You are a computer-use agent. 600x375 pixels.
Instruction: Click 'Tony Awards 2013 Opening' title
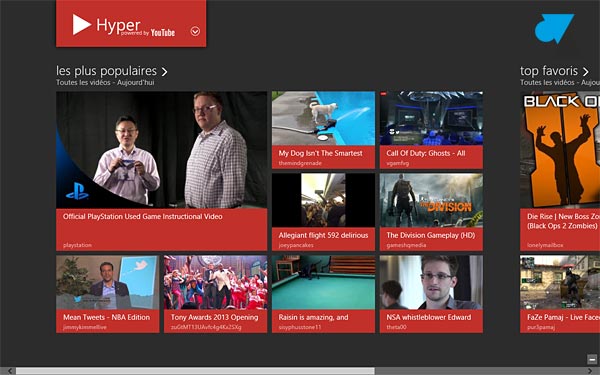click(x=215, y=317)
